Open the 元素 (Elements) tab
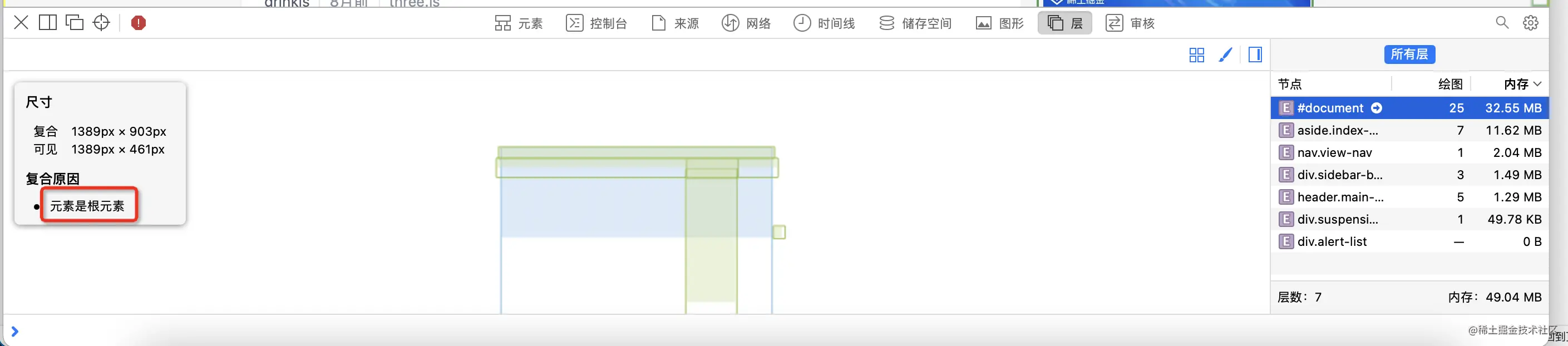The width and height of the screenshot is (1568, 346). pyautogui.click(x=518, y=23)
